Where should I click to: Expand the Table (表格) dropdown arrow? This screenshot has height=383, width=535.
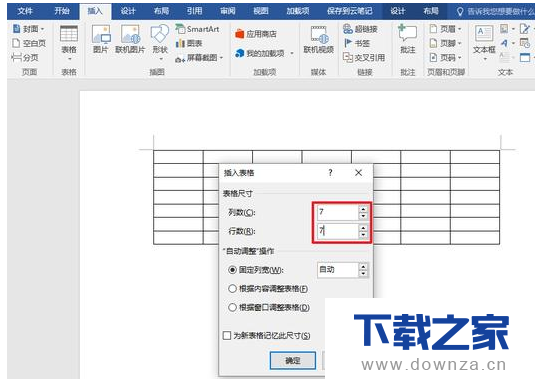tap(69, 59)
